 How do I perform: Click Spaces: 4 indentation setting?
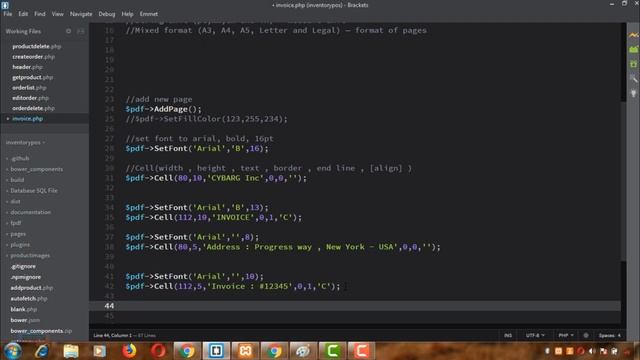[610, 336]
